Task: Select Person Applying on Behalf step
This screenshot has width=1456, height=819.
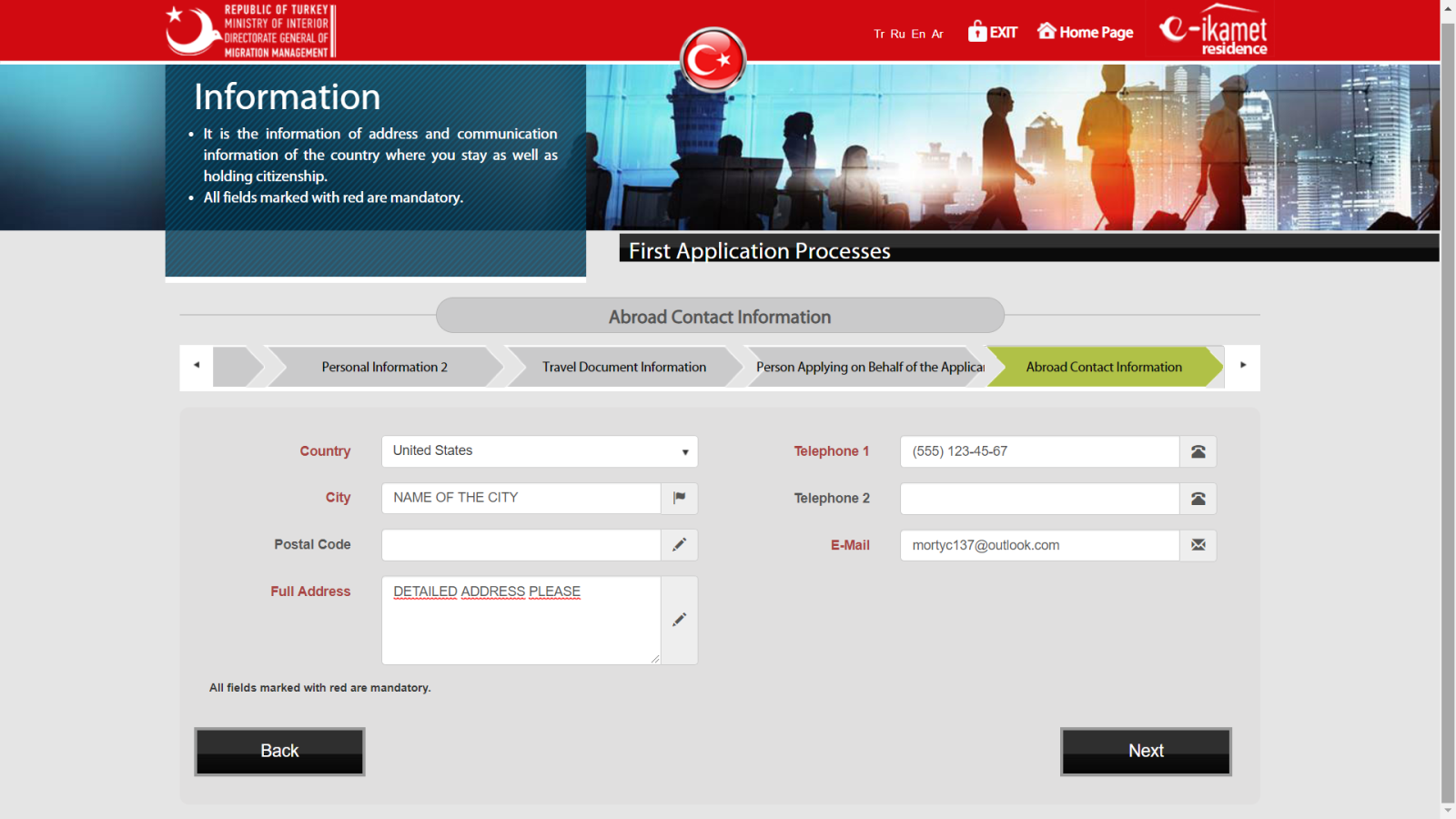Action: (x=869, y=367)
